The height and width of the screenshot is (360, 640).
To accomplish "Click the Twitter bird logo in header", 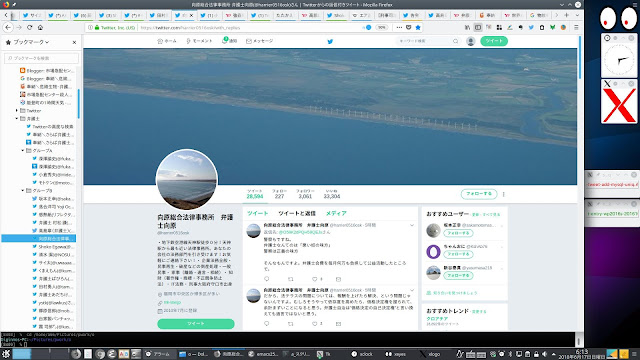I will [x=330, y=41].
